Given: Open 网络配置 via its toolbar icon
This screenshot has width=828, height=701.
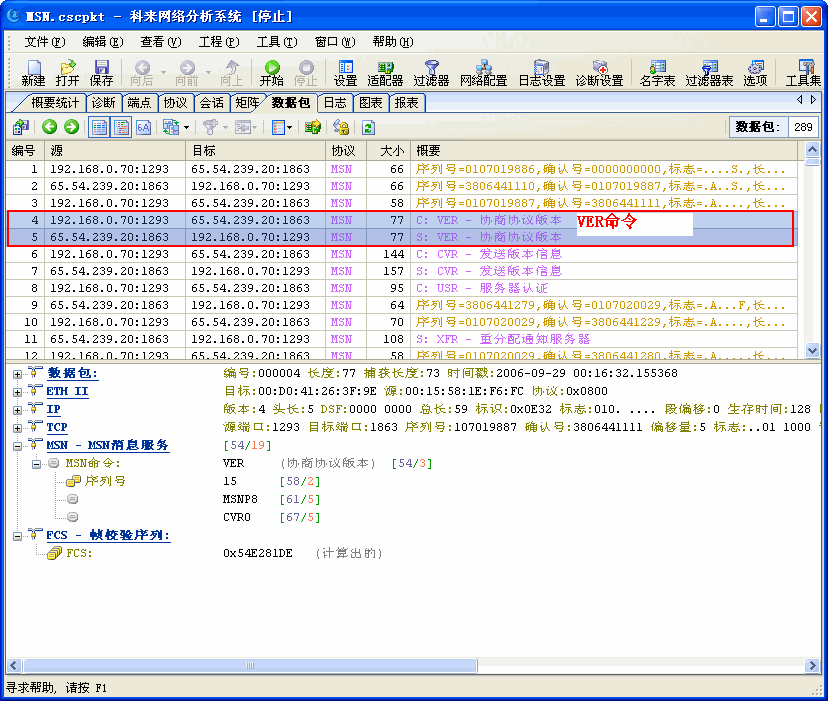Looking at the screenshot, I should coord(485,73).
